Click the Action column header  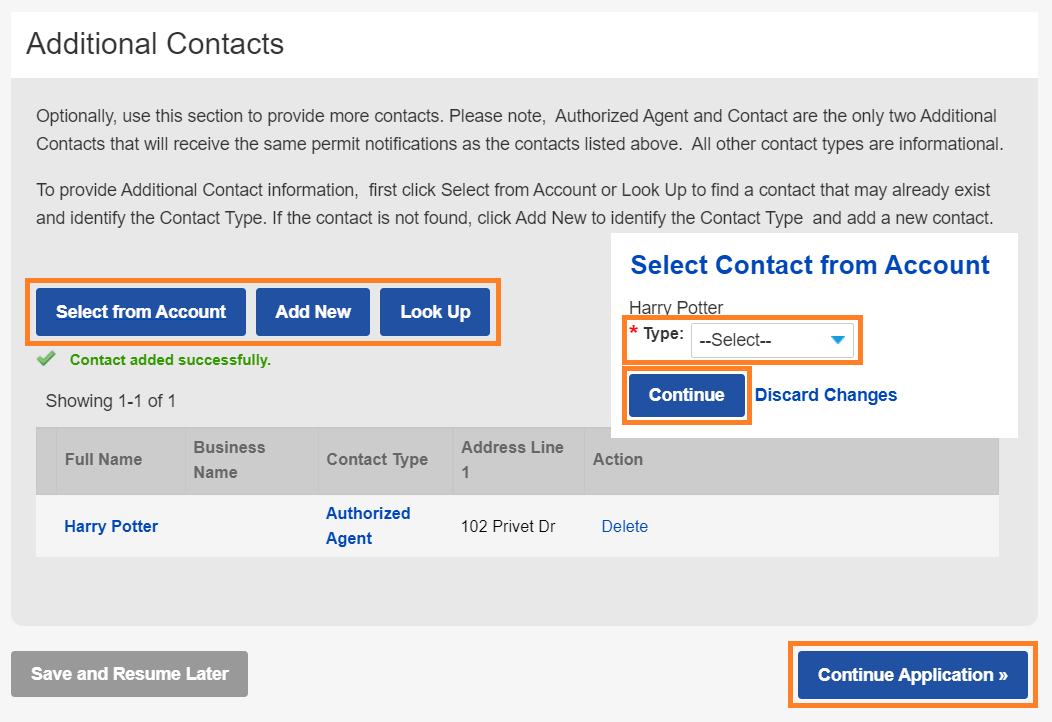(x=618, y=460)
